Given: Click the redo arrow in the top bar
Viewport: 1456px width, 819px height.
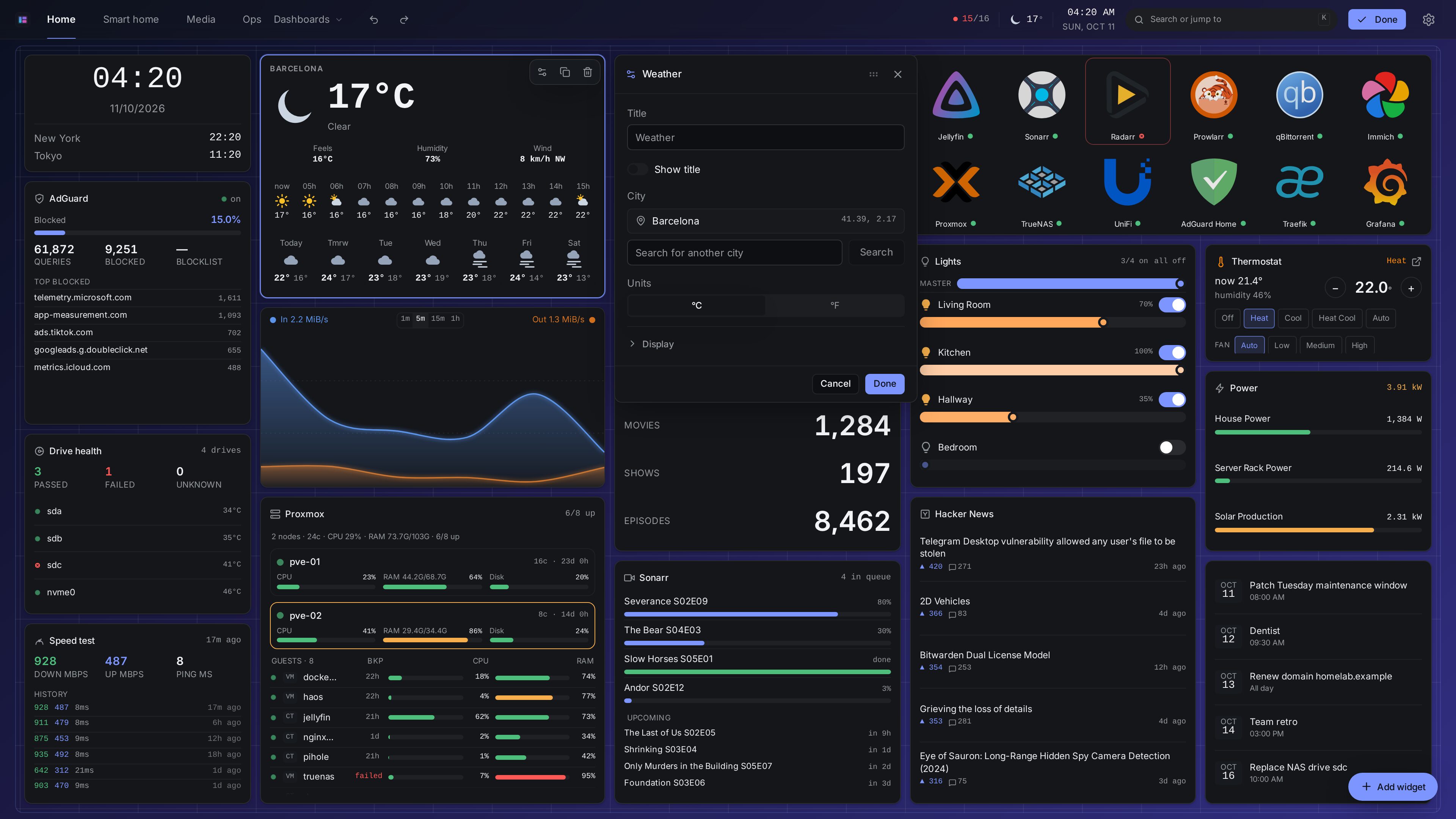Looking at the screenshot, I should click(x=403, y=20).
